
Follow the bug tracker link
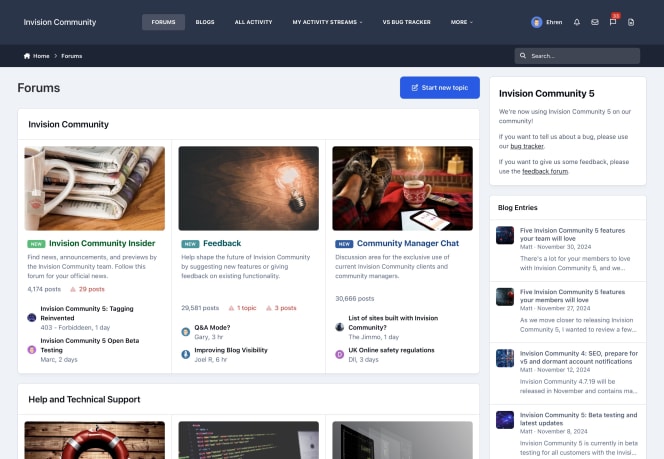pyautogui.click(x=527, y=146)
